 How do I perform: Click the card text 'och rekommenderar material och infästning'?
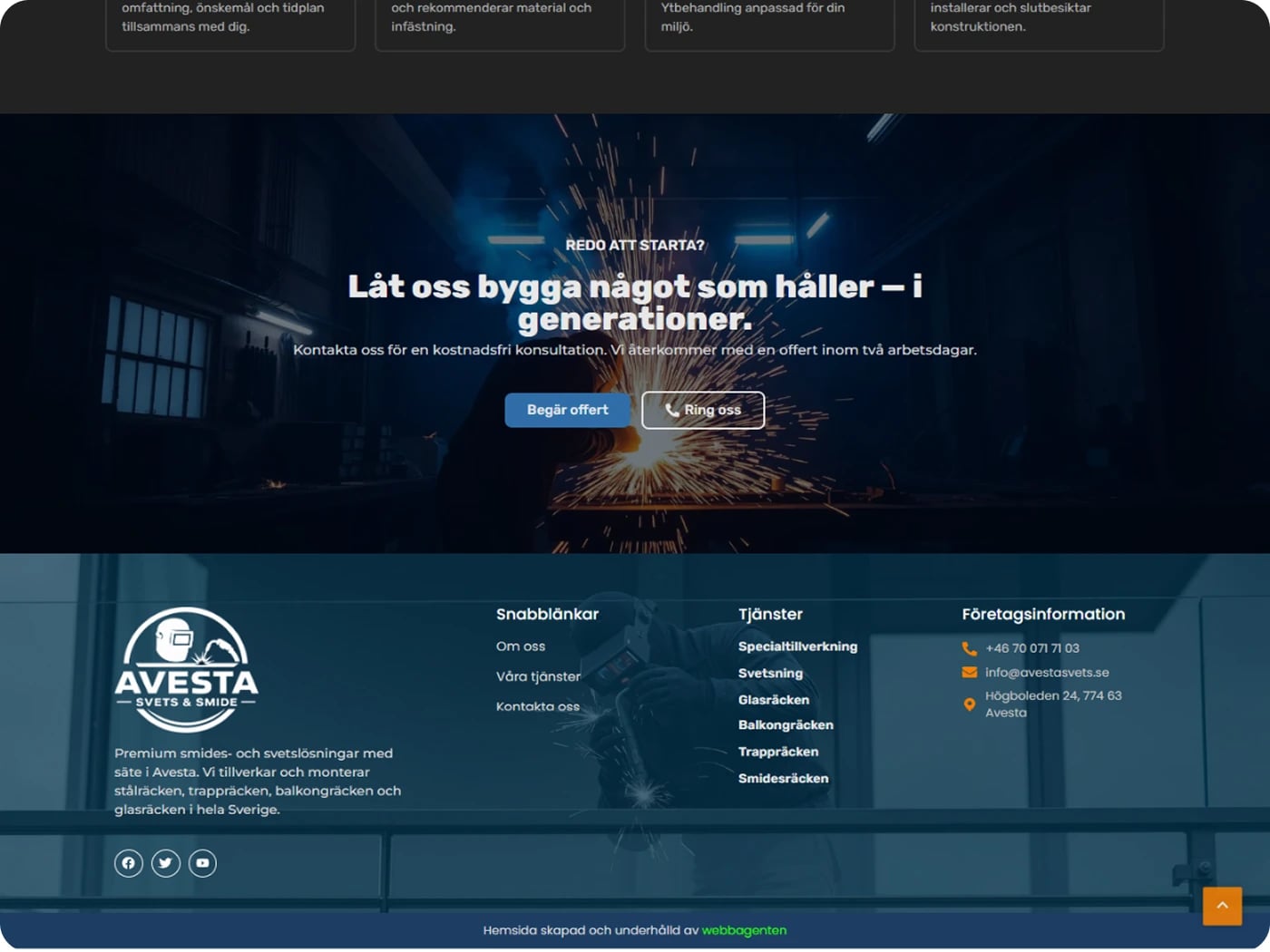pyautogui.click(x=491, y=17)
